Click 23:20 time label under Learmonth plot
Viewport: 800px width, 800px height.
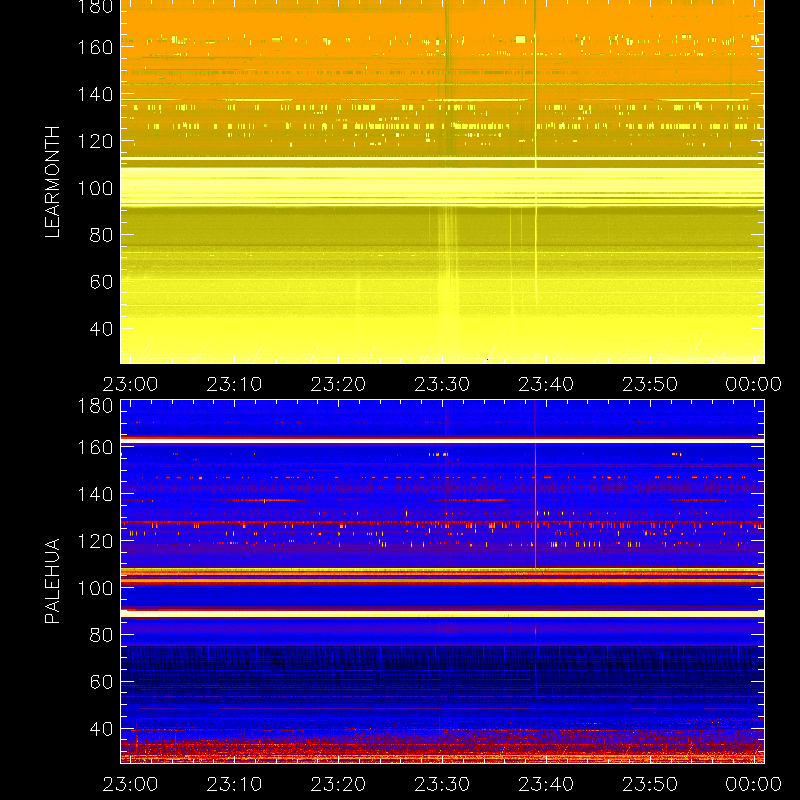(338, 384)
